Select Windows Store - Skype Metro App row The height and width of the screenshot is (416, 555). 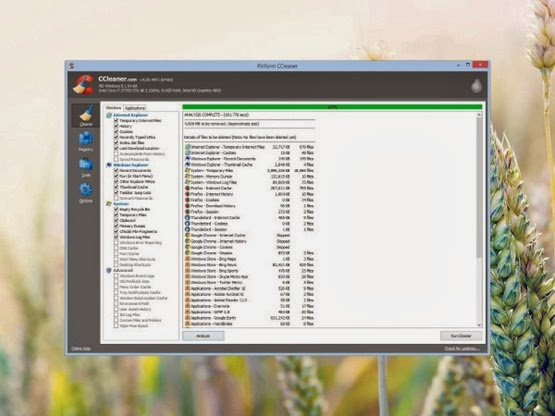tap(249, 277)
